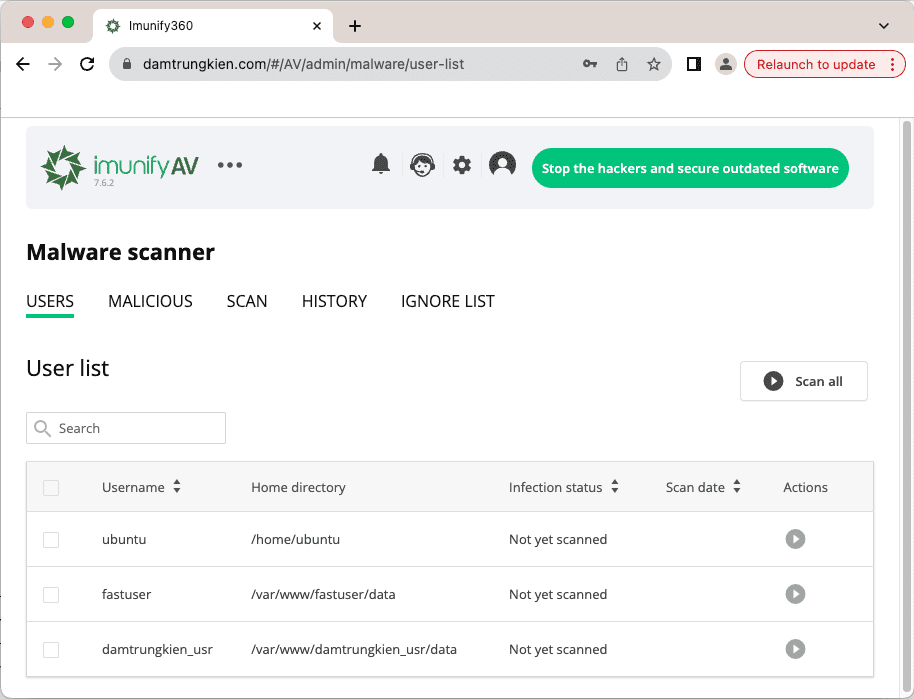
Task: Open the ellipsis menu beside the logo
Action: 230,164
